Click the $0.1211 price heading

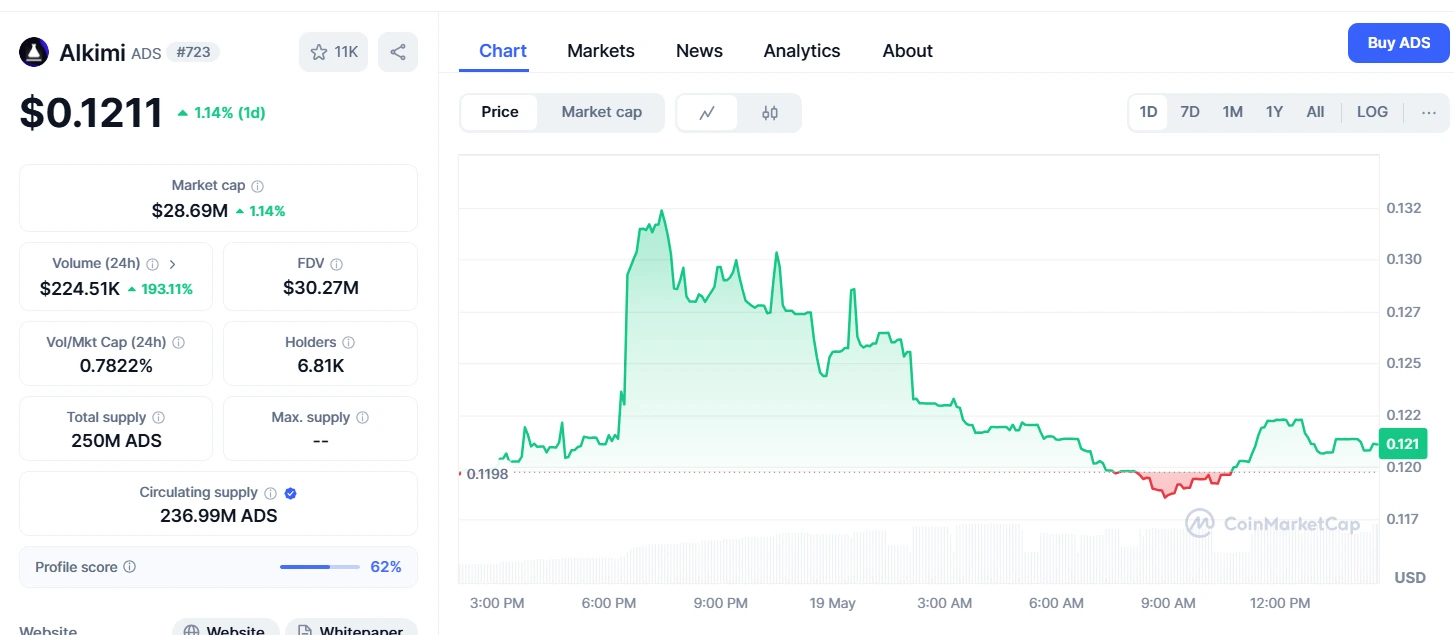tap(91, 112)
